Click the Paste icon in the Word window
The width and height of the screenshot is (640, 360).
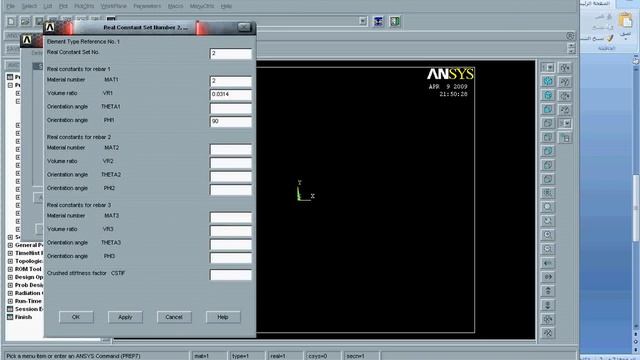625,20
